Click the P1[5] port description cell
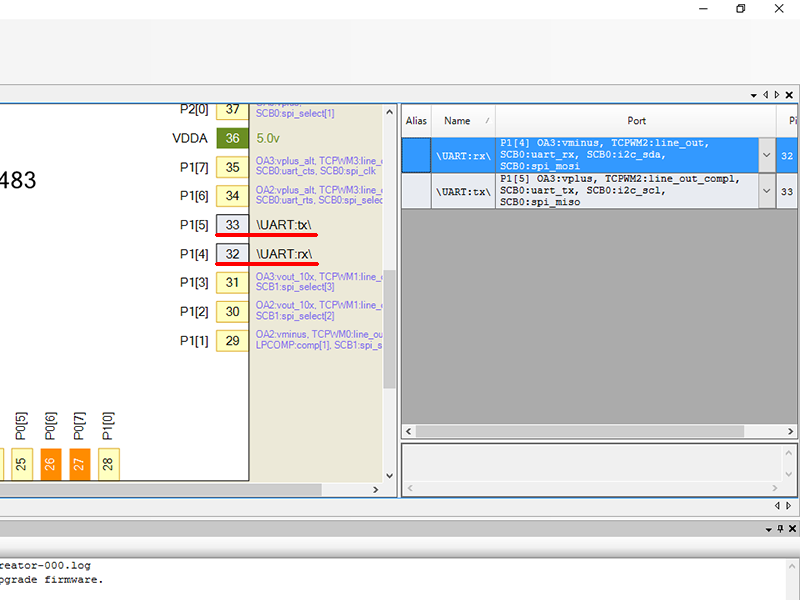The width and height of the screenshot is (800, 600). [x=627, y=191]
